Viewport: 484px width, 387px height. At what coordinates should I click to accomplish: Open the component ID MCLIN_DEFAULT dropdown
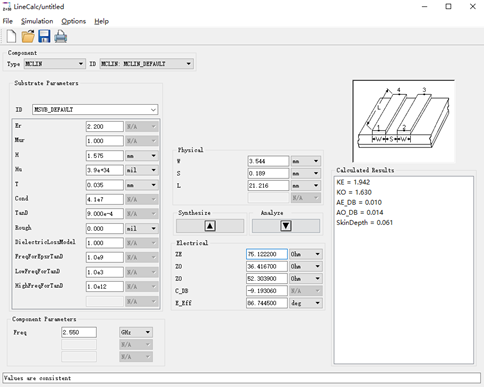(146, 64)
